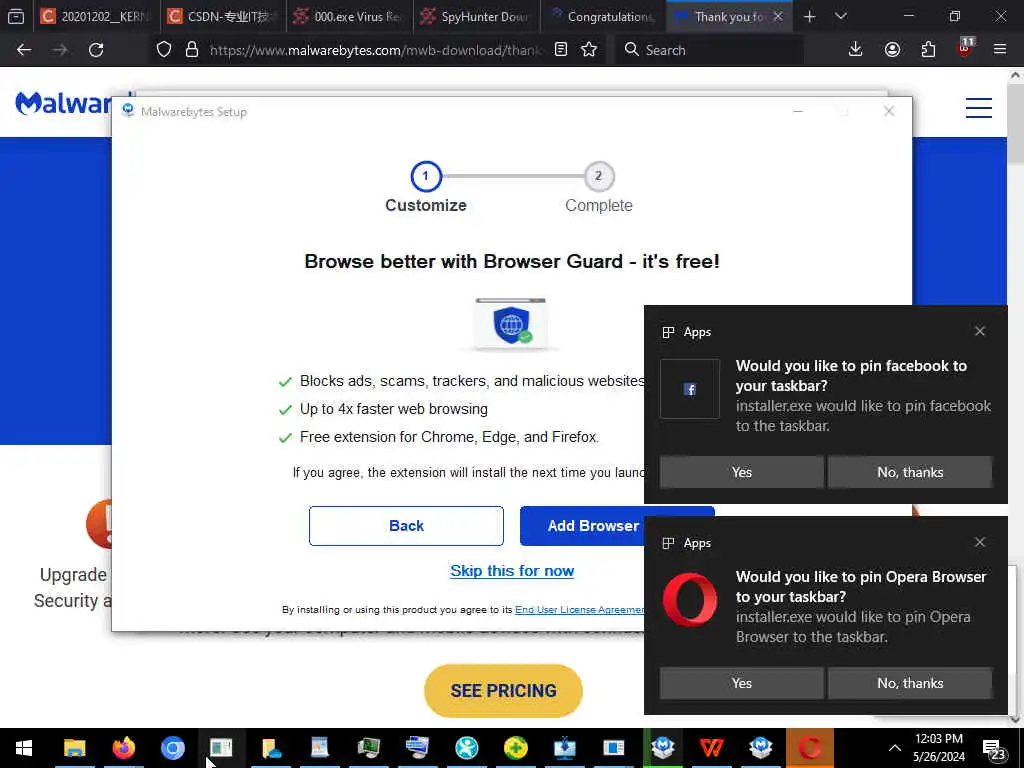Click the site padlock security icon
This screenshot has width=1024, height=768.
pos(192,50)
